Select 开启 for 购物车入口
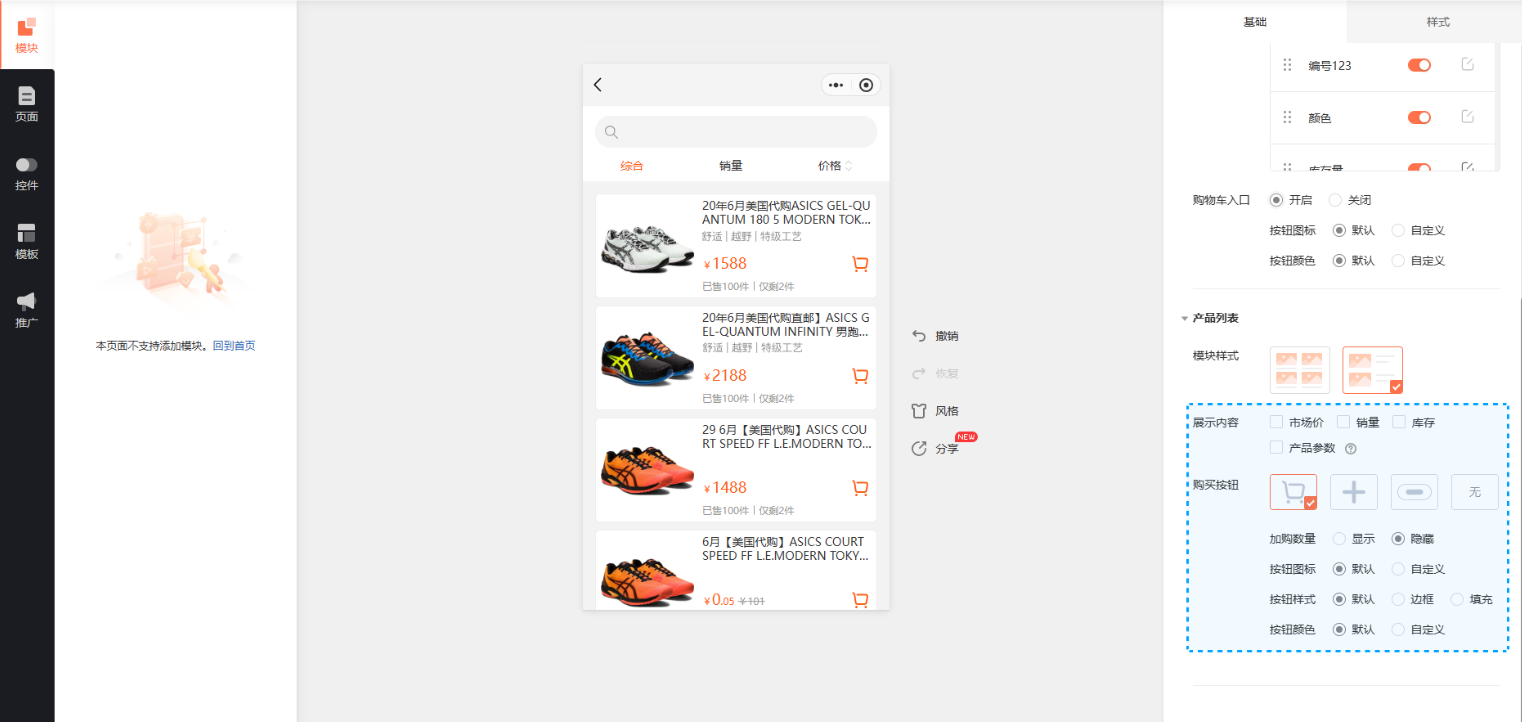1522x722 pixels. [1277, 200]
